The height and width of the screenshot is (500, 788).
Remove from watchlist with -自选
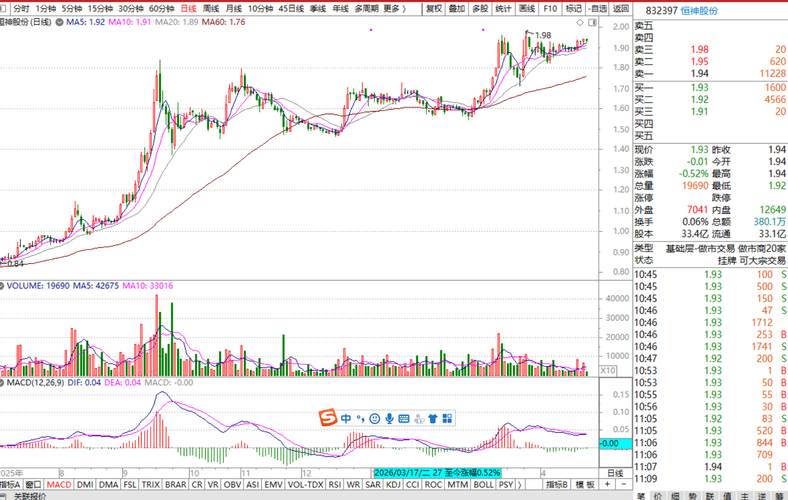pyautogui.click(x=598, y=9)
